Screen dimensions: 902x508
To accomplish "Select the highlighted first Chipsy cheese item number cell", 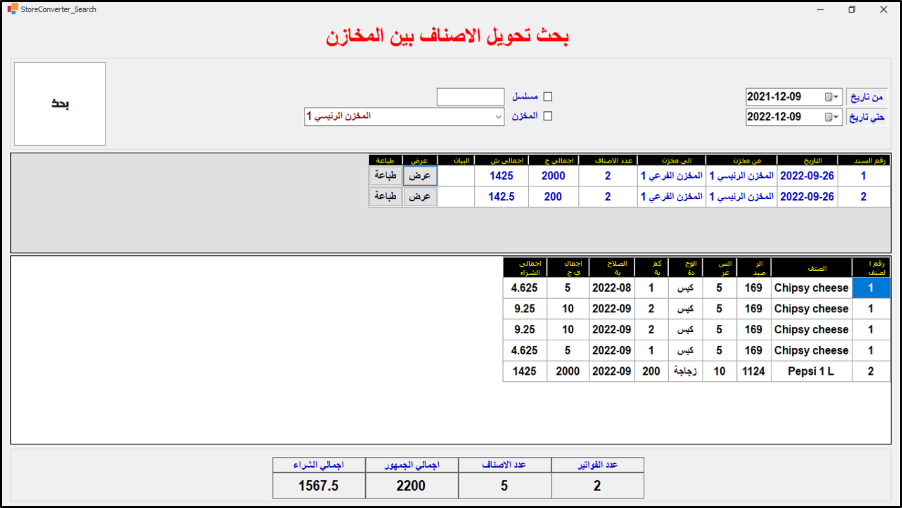I will [870, 287].
